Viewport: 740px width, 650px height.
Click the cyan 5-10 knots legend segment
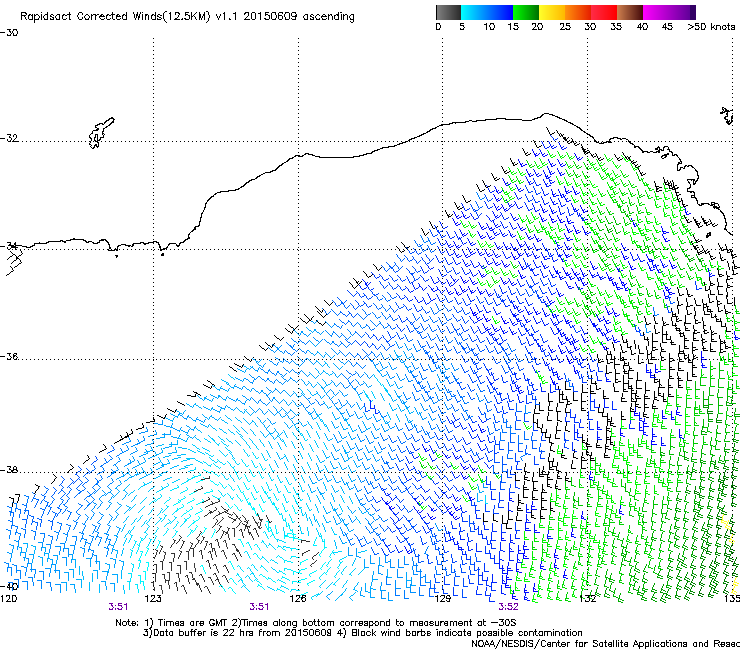tap(474, 12)
